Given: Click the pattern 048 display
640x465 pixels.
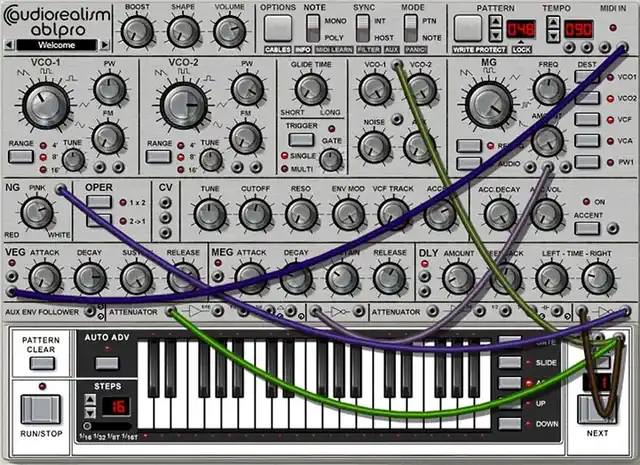Looking at the screenshot, I should [x=521, y=29].
